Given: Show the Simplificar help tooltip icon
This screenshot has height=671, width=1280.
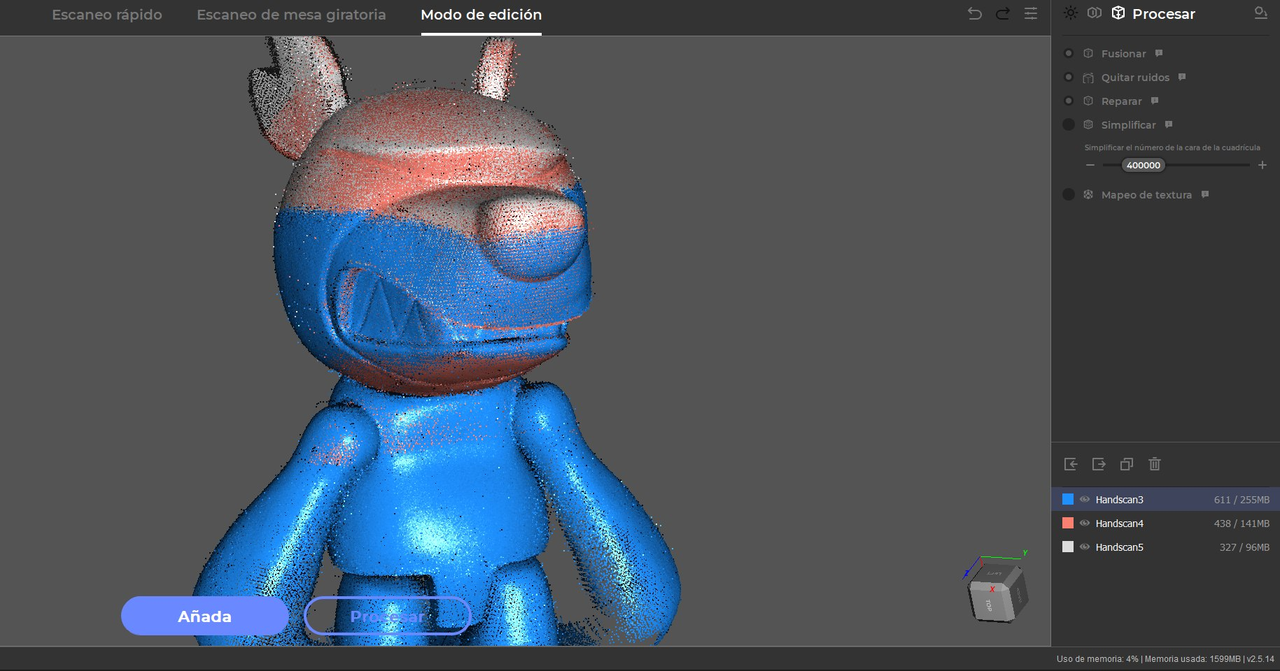Looking at the screenshot, I should 1168,125.
